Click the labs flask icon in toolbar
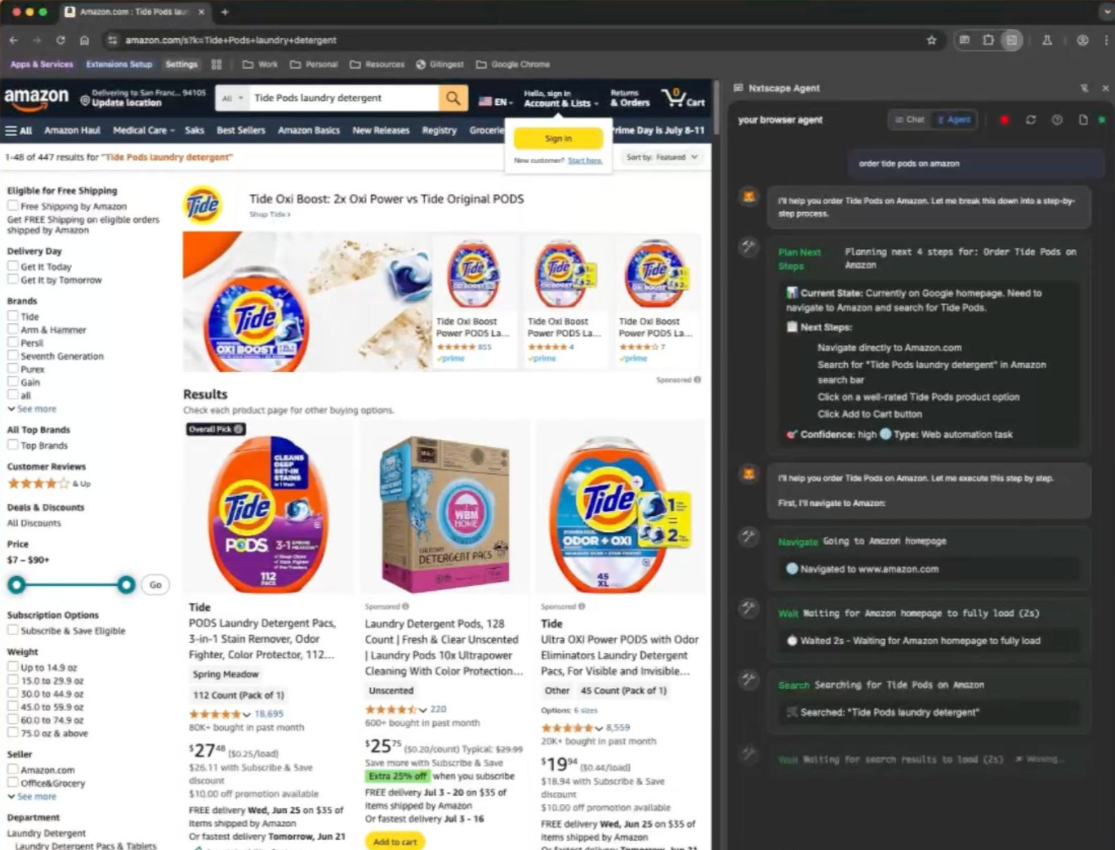This screenshot has width=1115, height=850. (1047, 41)
